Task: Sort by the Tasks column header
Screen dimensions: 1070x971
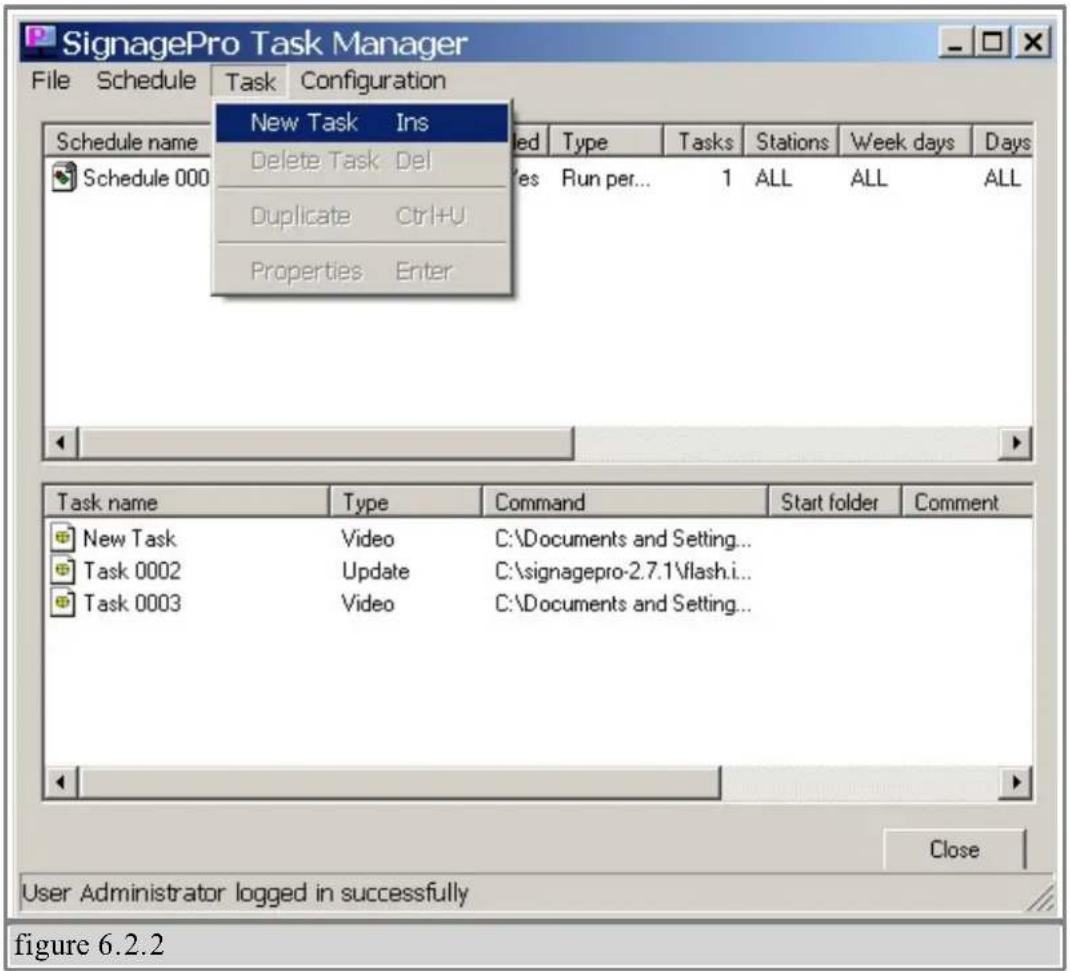Action: click(704, 142)
